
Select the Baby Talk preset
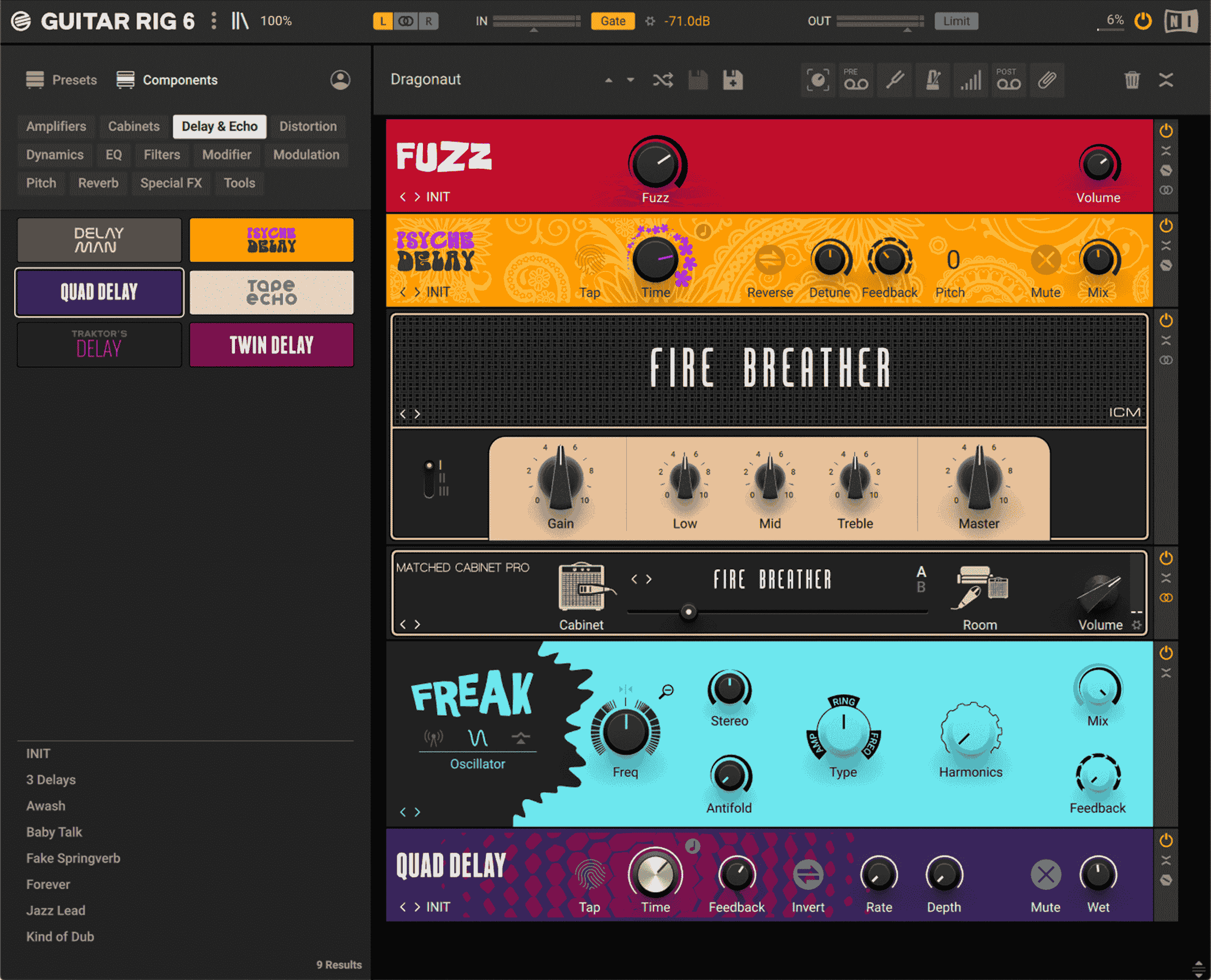pyautogui.click(x=54, y=831)
